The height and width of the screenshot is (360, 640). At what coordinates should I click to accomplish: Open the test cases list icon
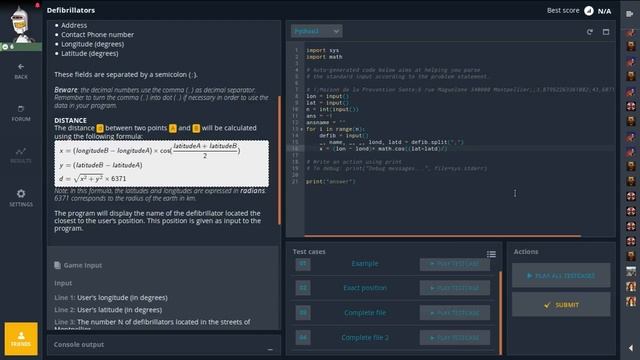[491, 254]
